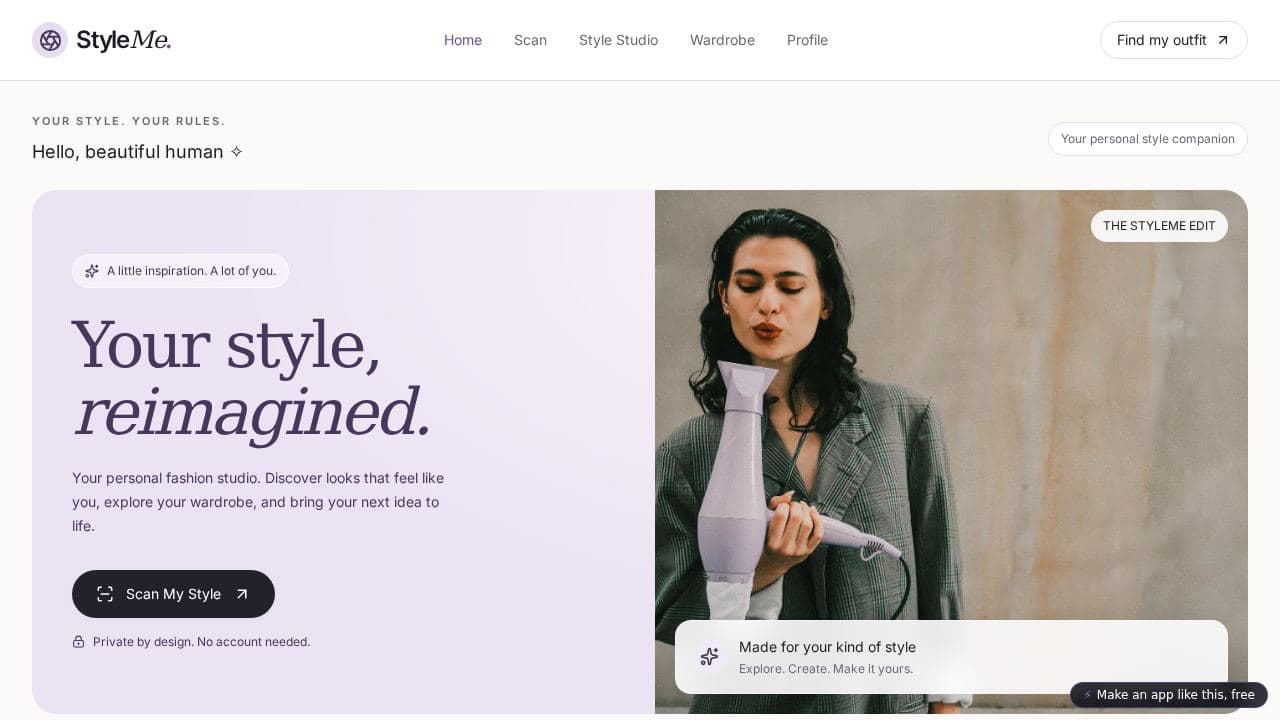
Task: Click the lock icon beside Private by design
Action: pyautogui.click(x=78, y=642)
